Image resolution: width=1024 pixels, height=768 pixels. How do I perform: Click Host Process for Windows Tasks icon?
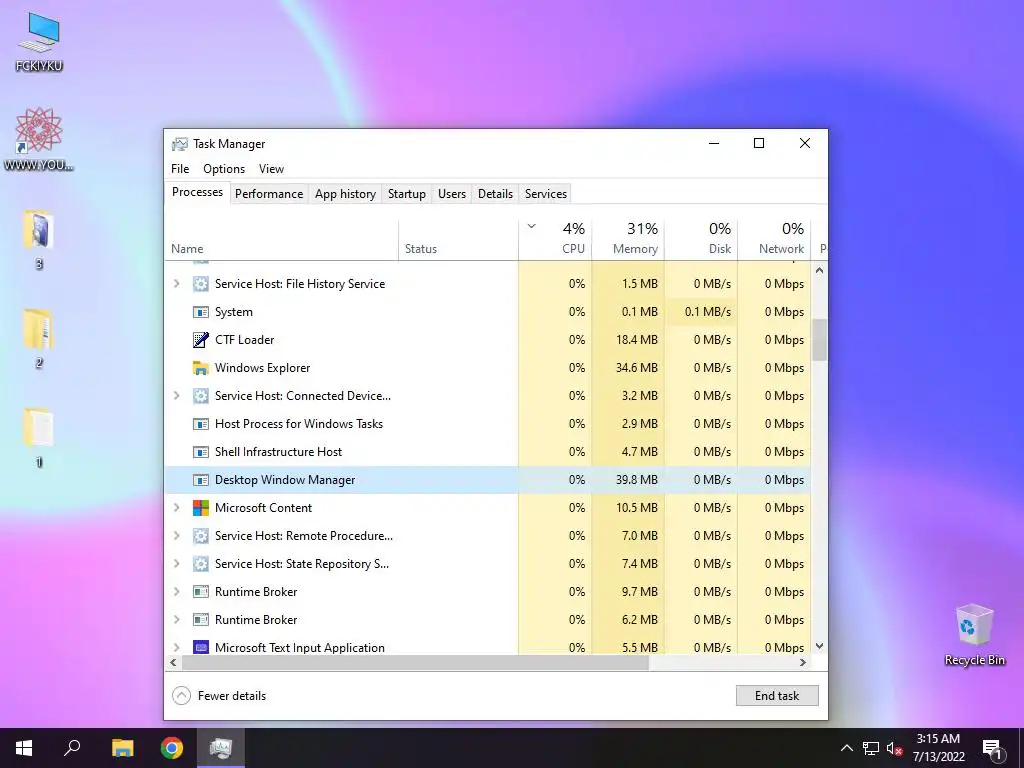pyautogui.click(x=200, y=424)
